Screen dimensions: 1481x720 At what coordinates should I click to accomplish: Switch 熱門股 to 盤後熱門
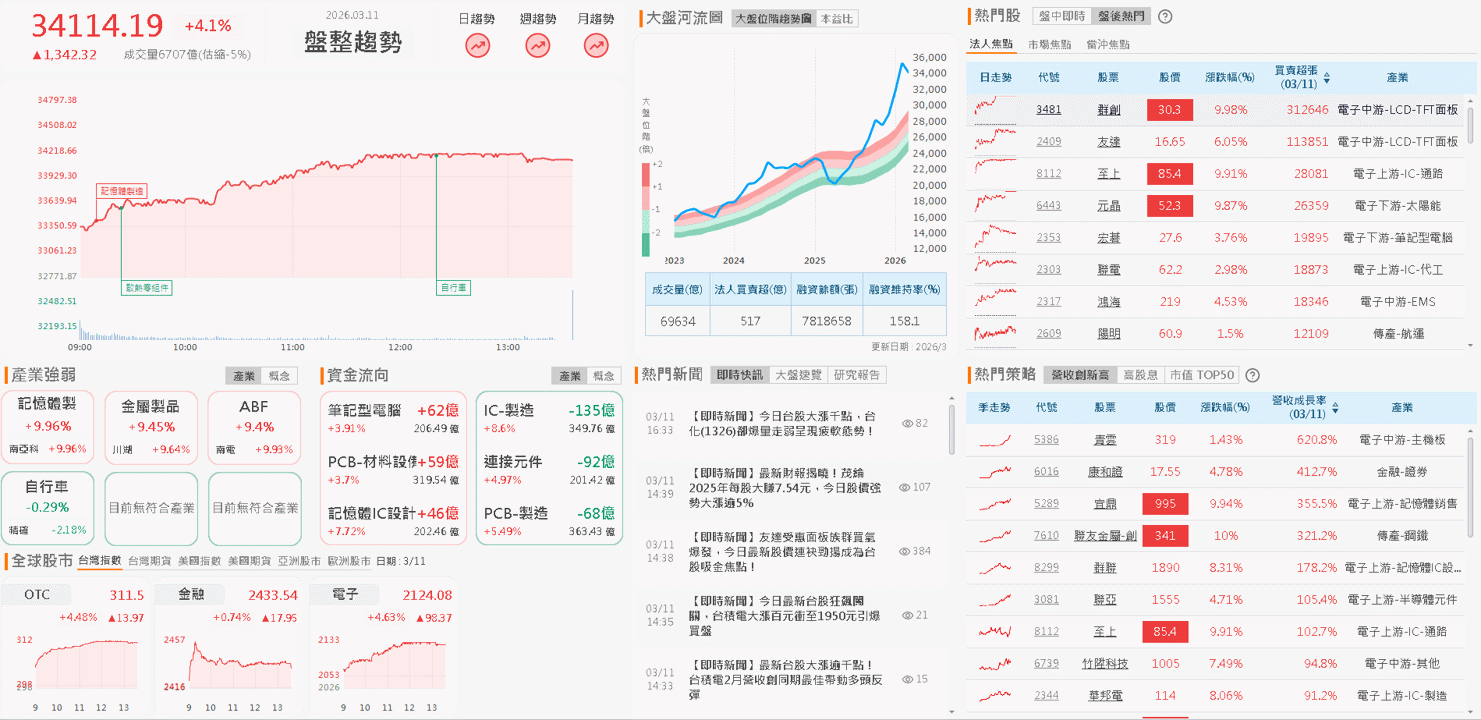pos(1121,16)
